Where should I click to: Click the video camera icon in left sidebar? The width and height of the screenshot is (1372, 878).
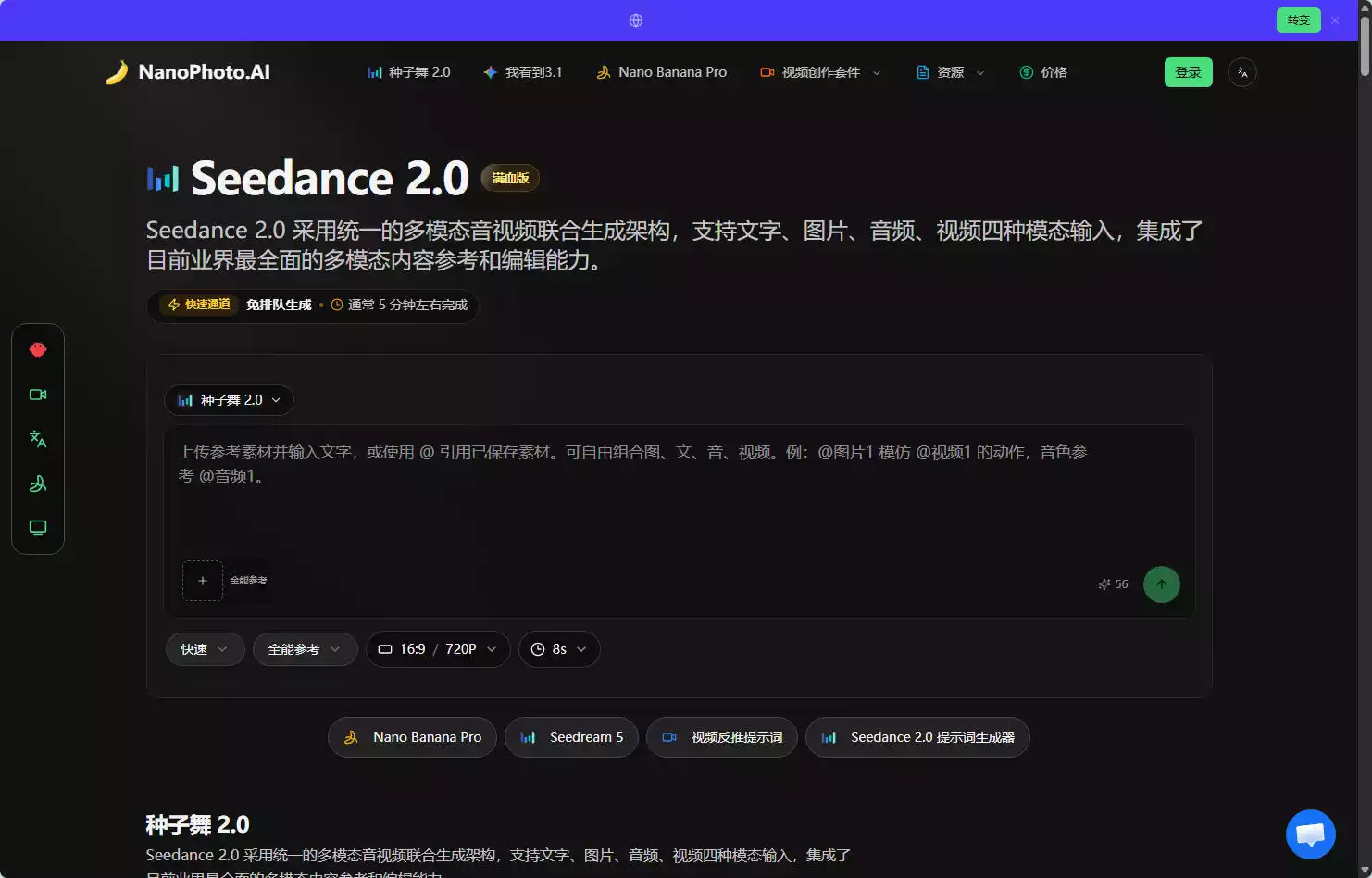(x=38, y=395)
